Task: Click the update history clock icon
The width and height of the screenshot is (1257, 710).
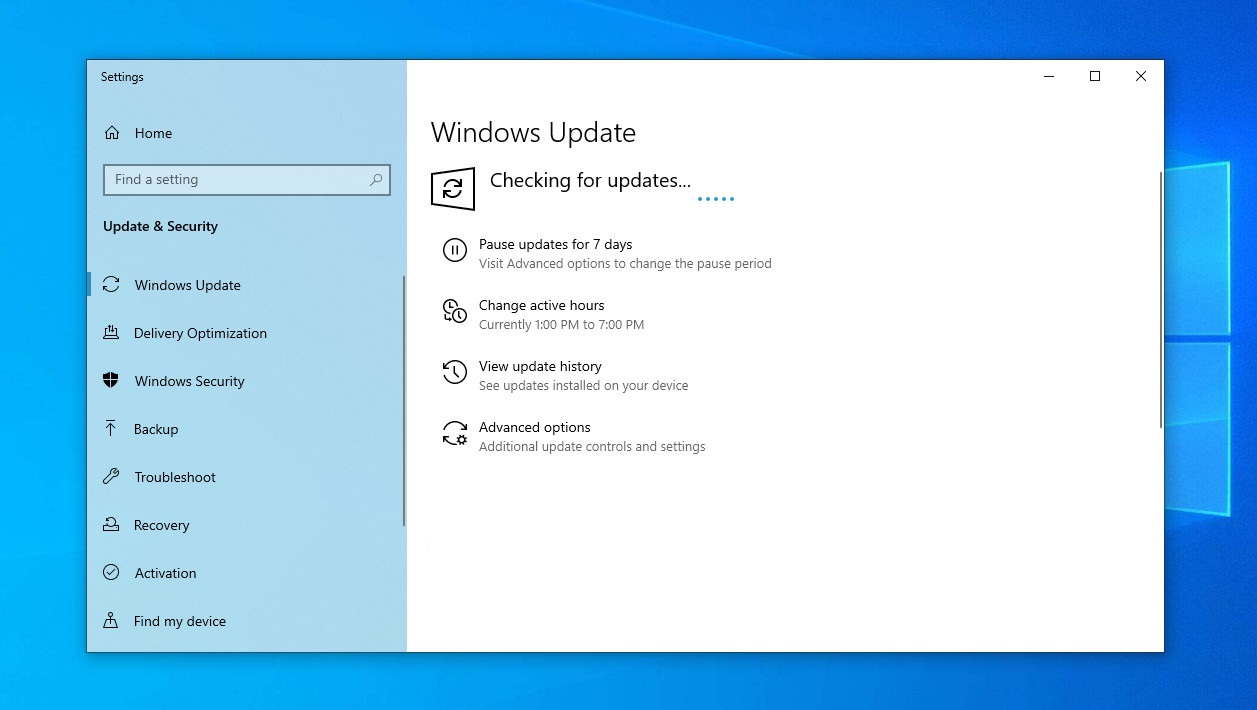Action: click(x=454, y=372)
